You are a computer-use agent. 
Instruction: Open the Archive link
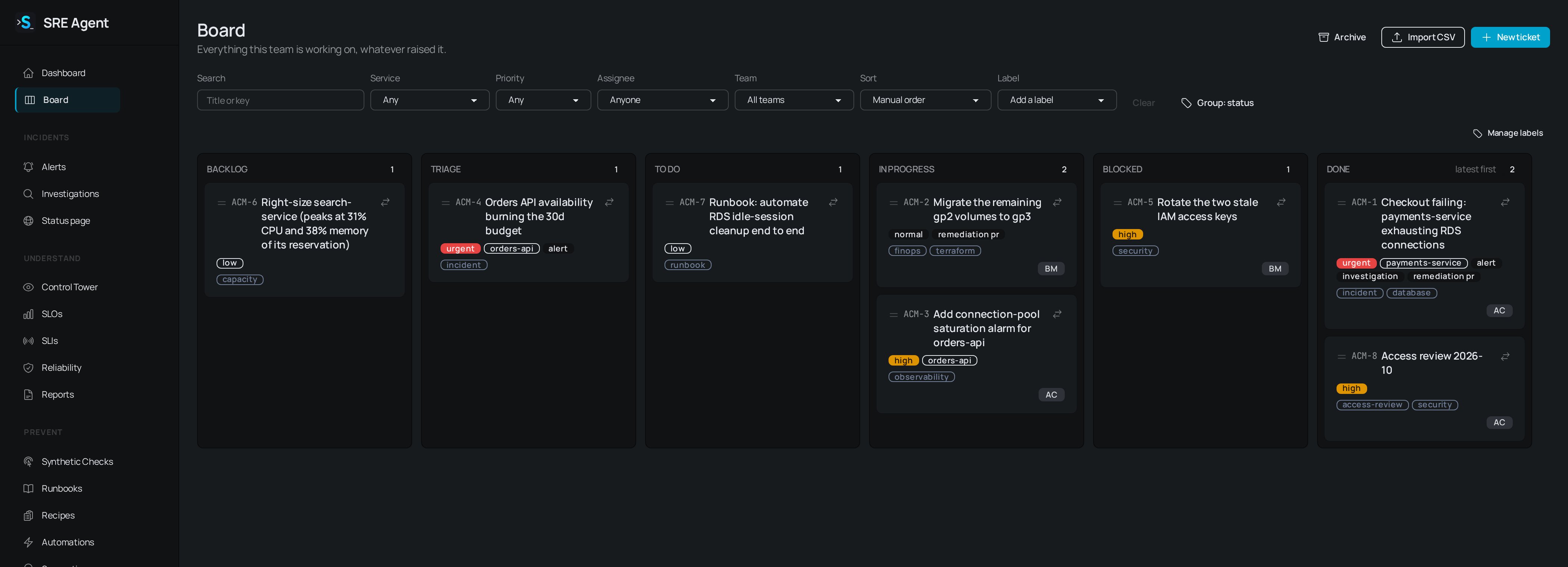(x=1341, y=37)
